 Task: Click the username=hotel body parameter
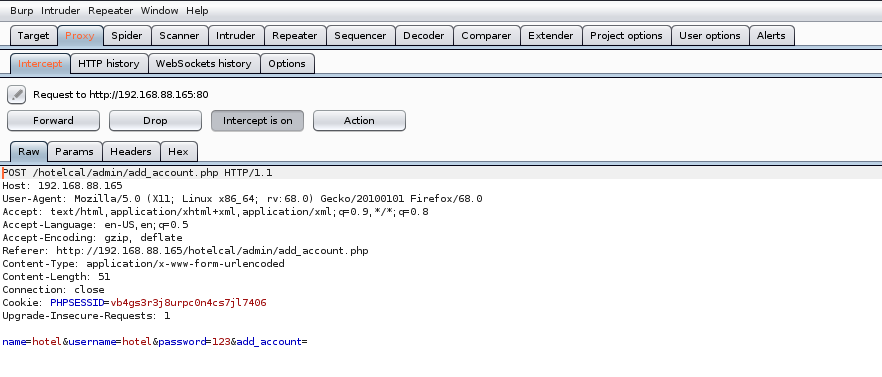tap(110, 342)
